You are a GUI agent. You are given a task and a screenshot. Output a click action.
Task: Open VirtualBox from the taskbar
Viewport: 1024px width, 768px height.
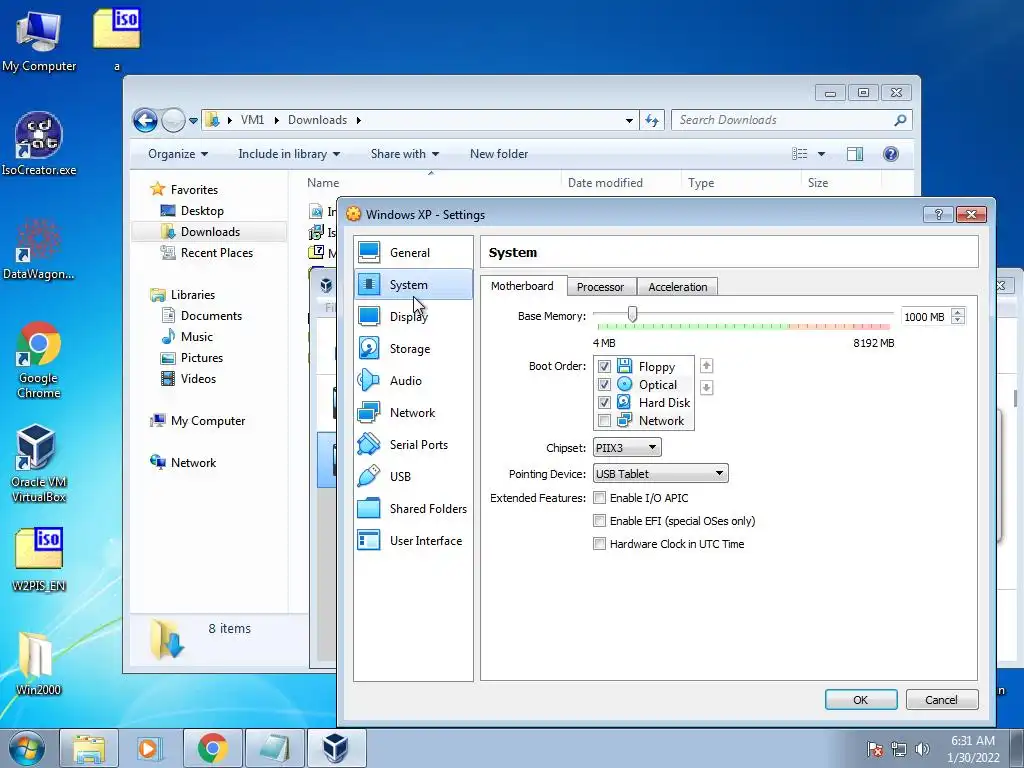click(x=336, y=748)
